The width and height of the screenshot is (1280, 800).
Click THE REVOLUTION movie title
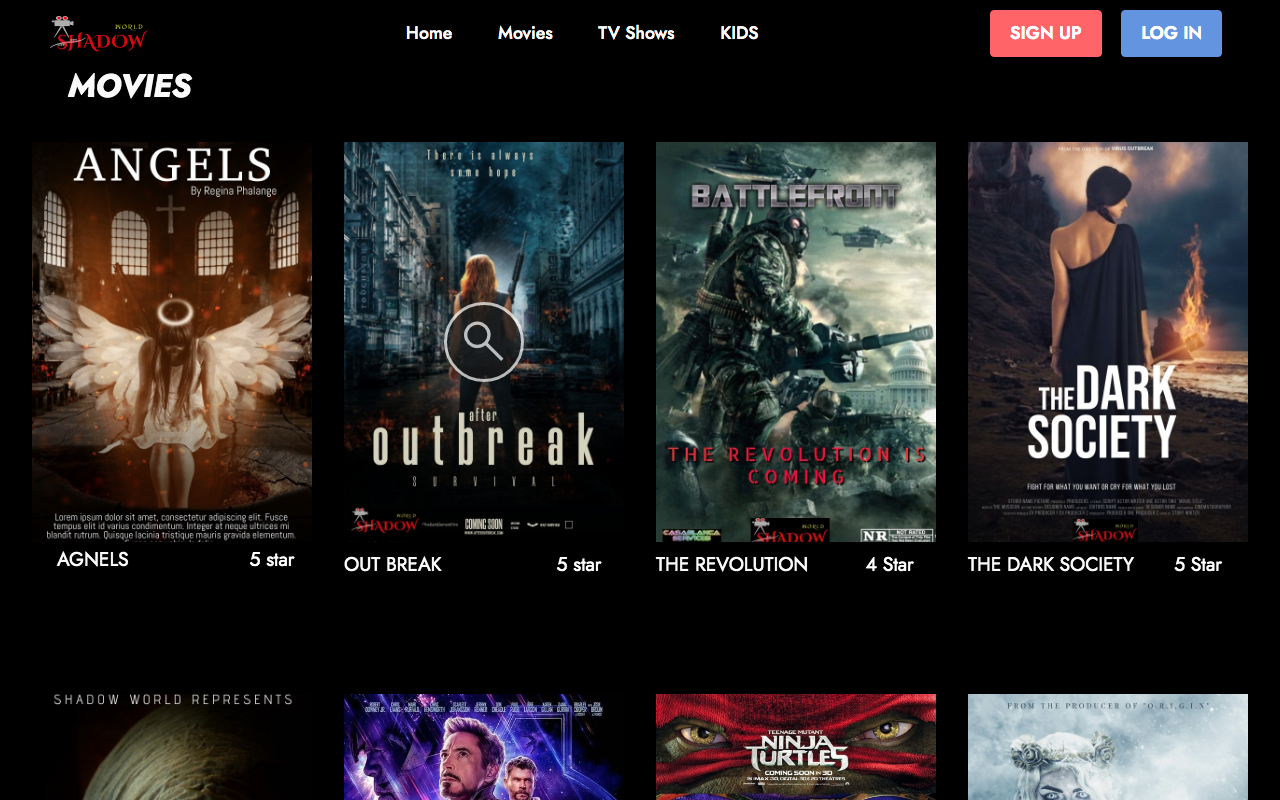point(732,564)
